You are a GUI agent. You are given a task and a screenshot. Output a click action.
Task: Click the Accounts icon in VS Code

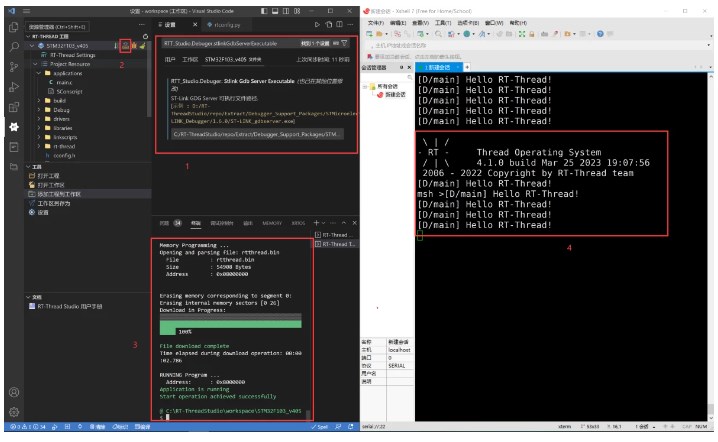(14, 392)
